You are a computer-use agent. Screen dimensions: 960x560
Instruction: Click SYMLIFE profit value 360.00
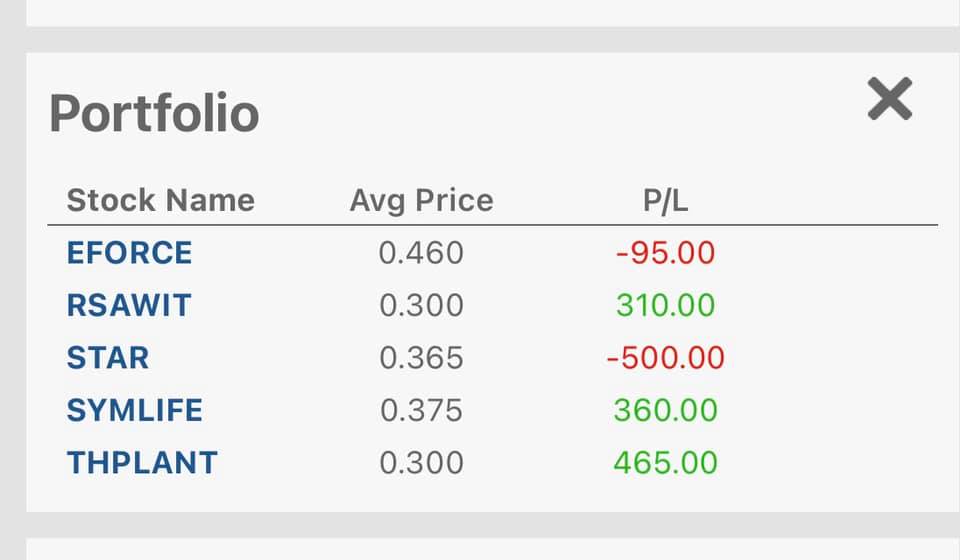[x=666, y=410]
